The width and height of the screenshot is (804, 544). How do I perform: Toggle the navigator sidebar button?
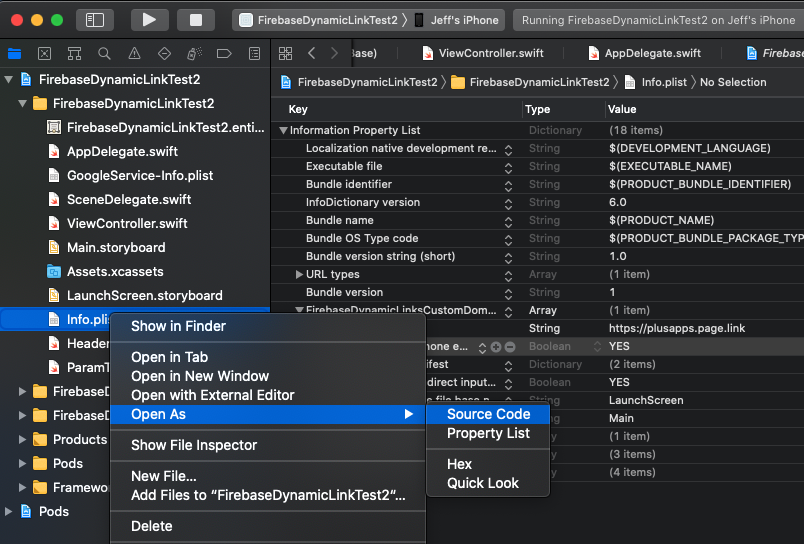(x=95, y=20)
